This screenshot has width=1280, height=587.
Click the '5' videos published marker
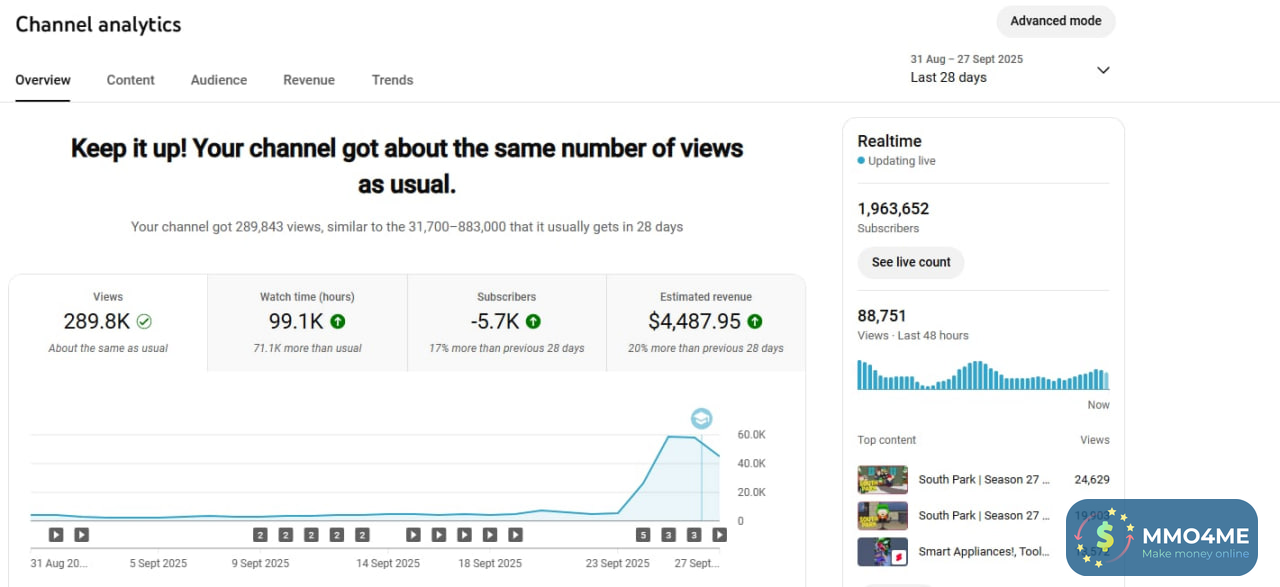[x=643, y=535]
